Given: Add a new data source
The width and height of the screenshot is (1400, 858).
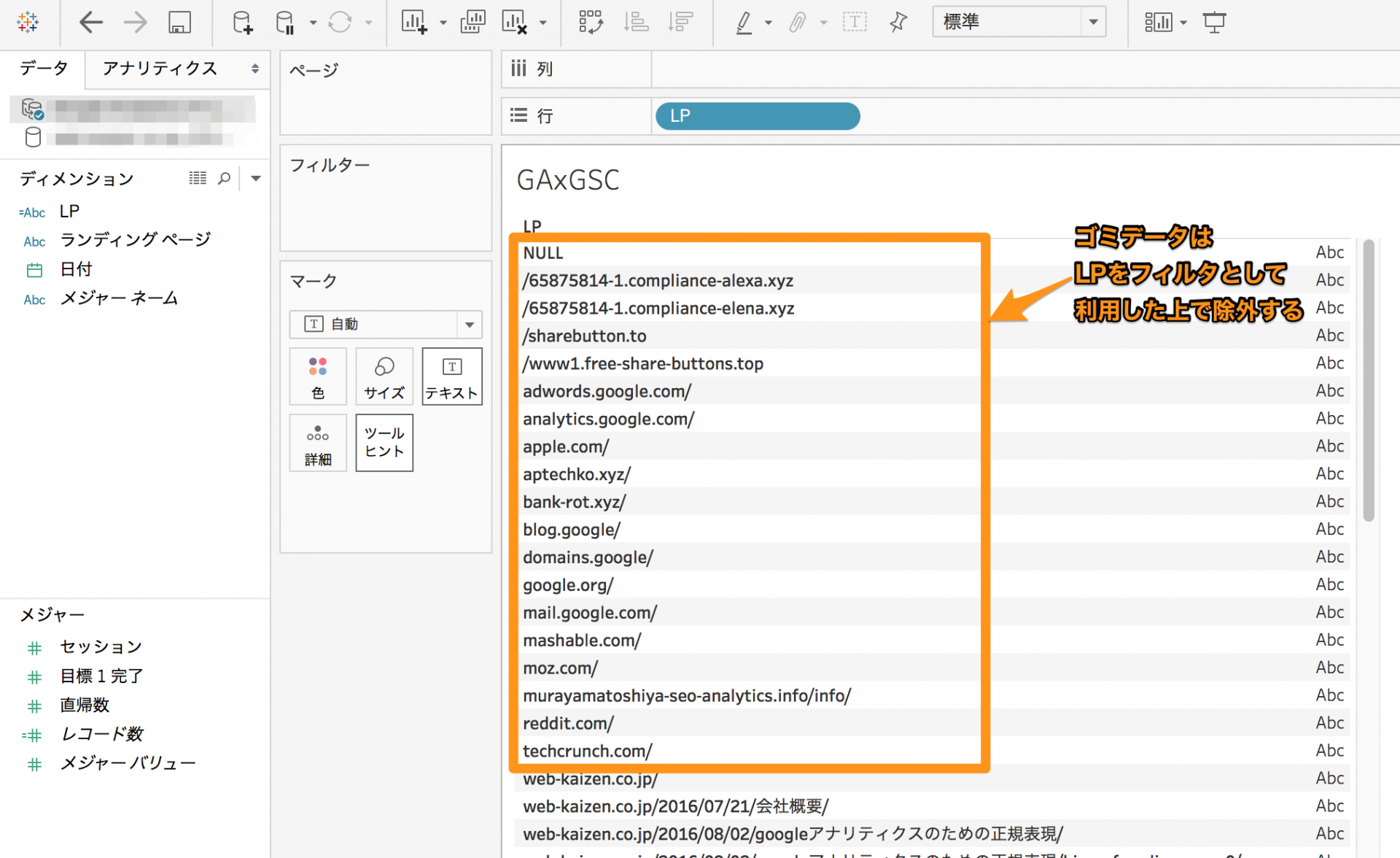Looking at the screenshot, I should coord(242,23).
